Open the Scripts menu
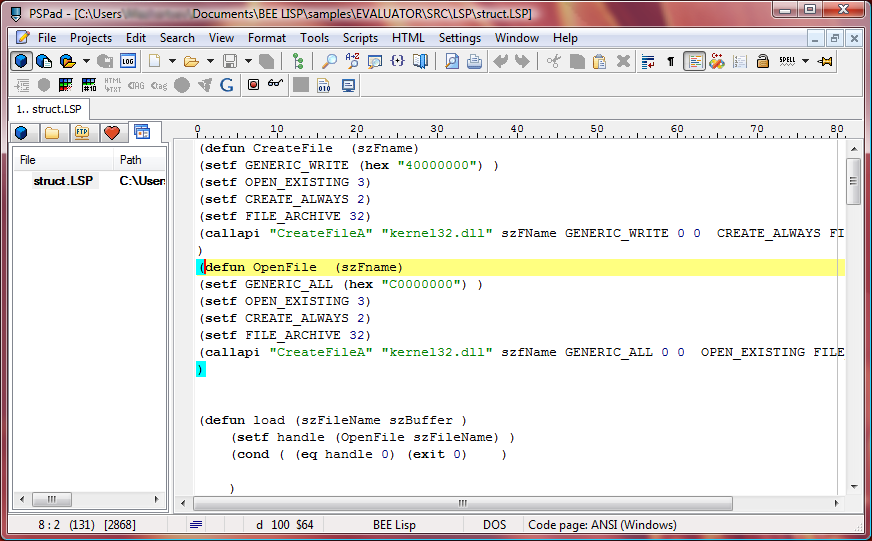Image resolution: width=872 pixels, height=541 pixels. click(360, 38)
